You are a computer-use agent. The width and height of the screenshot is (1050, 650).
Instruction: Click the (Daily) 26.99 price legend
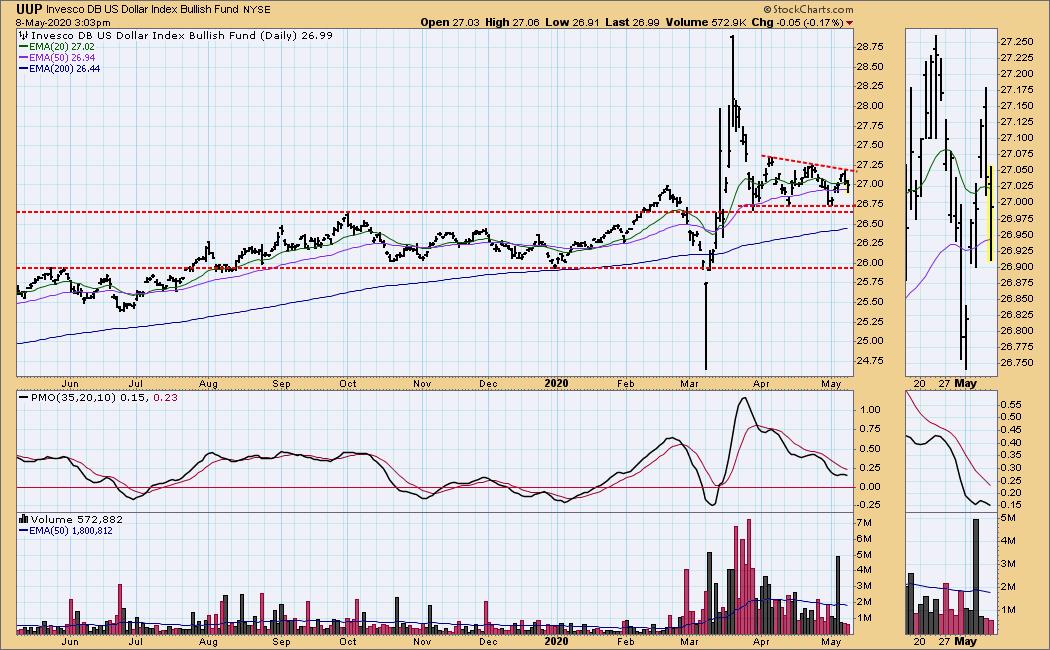pos(296,35)
